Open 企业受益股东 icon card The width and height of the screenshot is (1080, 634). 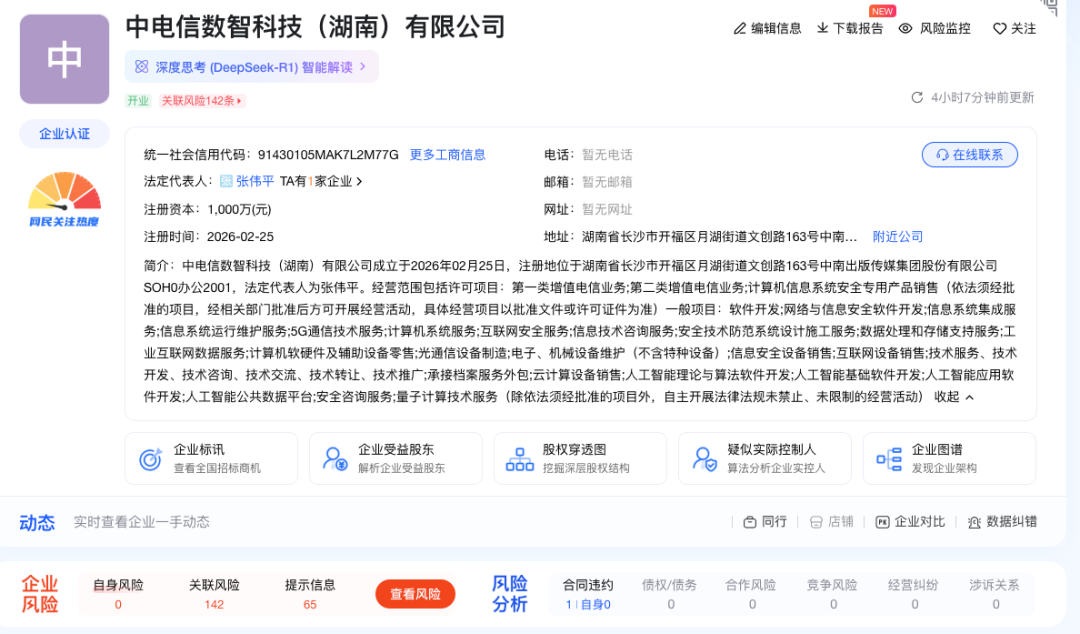click(x=335, y=459)
